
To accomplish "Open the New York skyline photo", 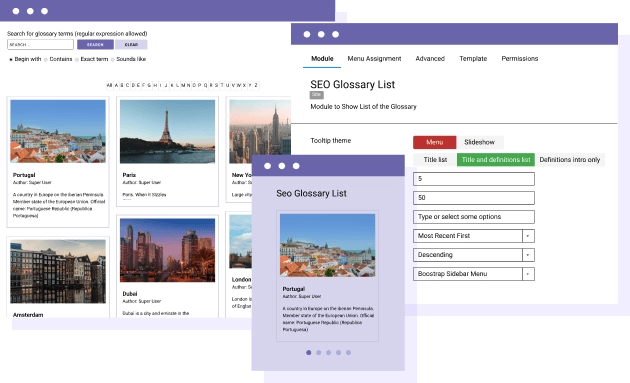I will 260,131.
